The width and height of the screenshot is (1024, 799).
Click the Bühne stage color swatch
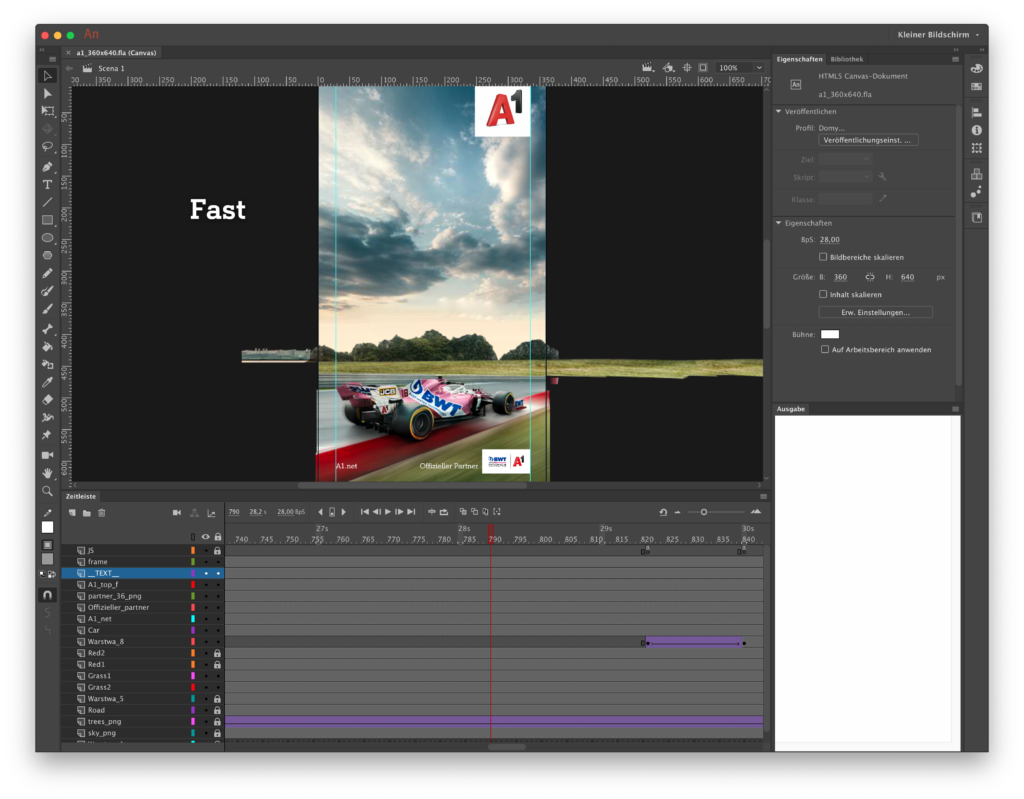click(829, 334)
